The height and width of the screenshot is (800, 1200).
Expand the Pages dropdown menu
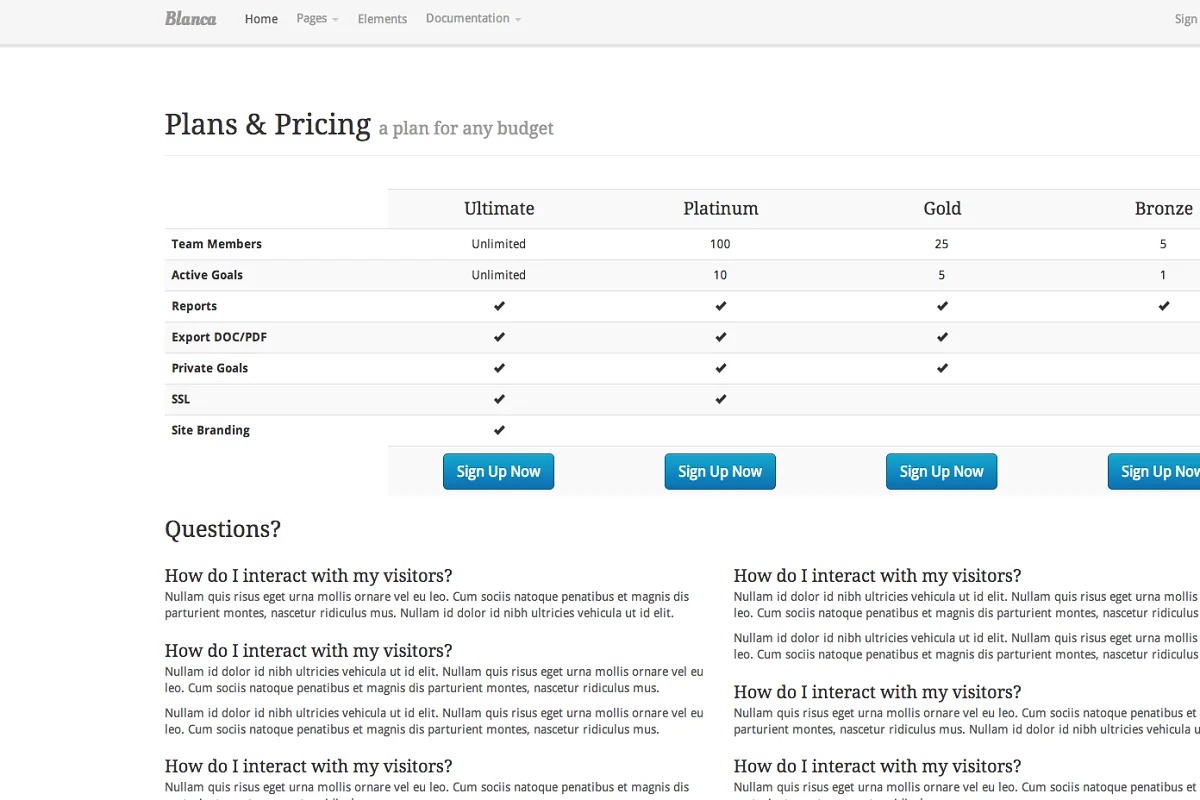pos(317,19)
